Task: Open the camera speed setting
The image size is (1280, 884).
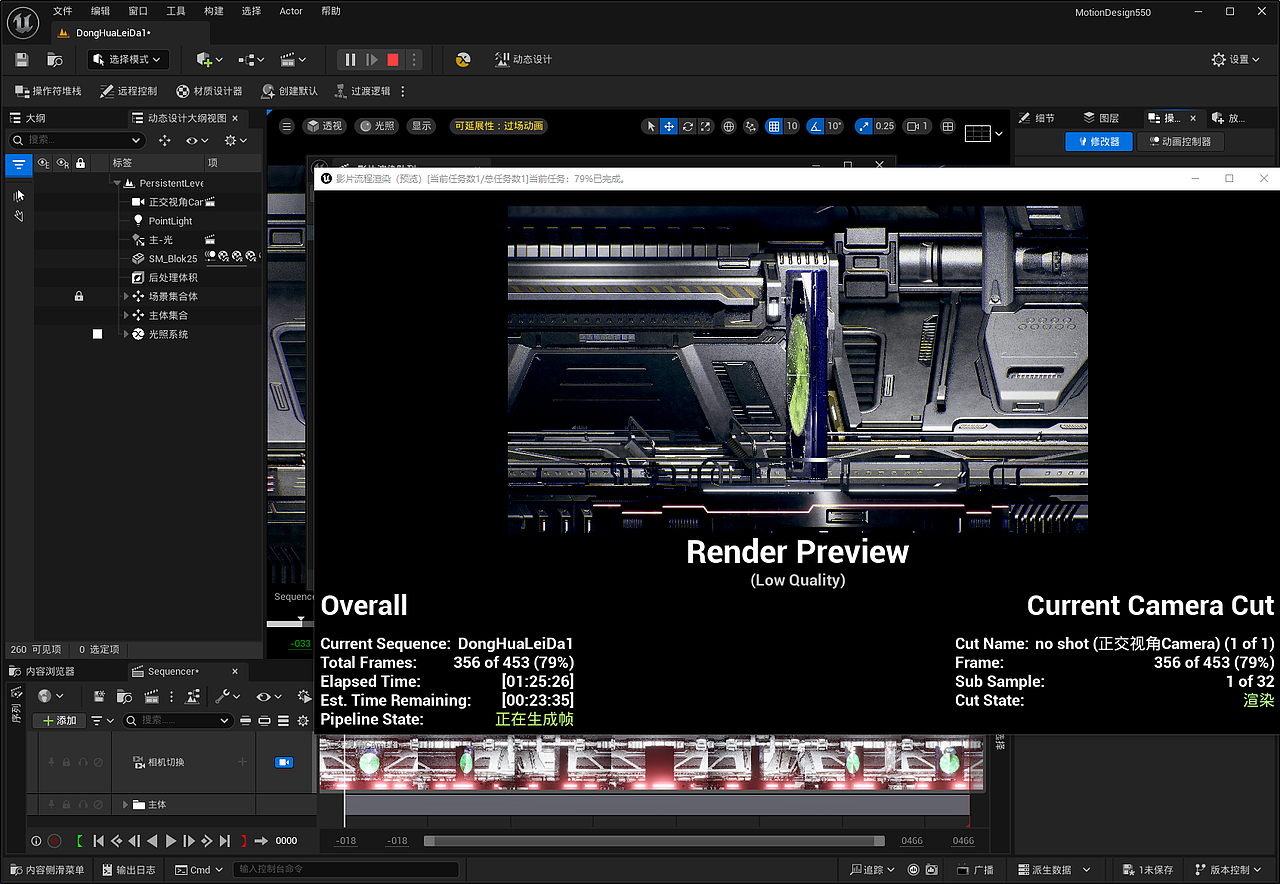Action: click(x=916, y=127)
